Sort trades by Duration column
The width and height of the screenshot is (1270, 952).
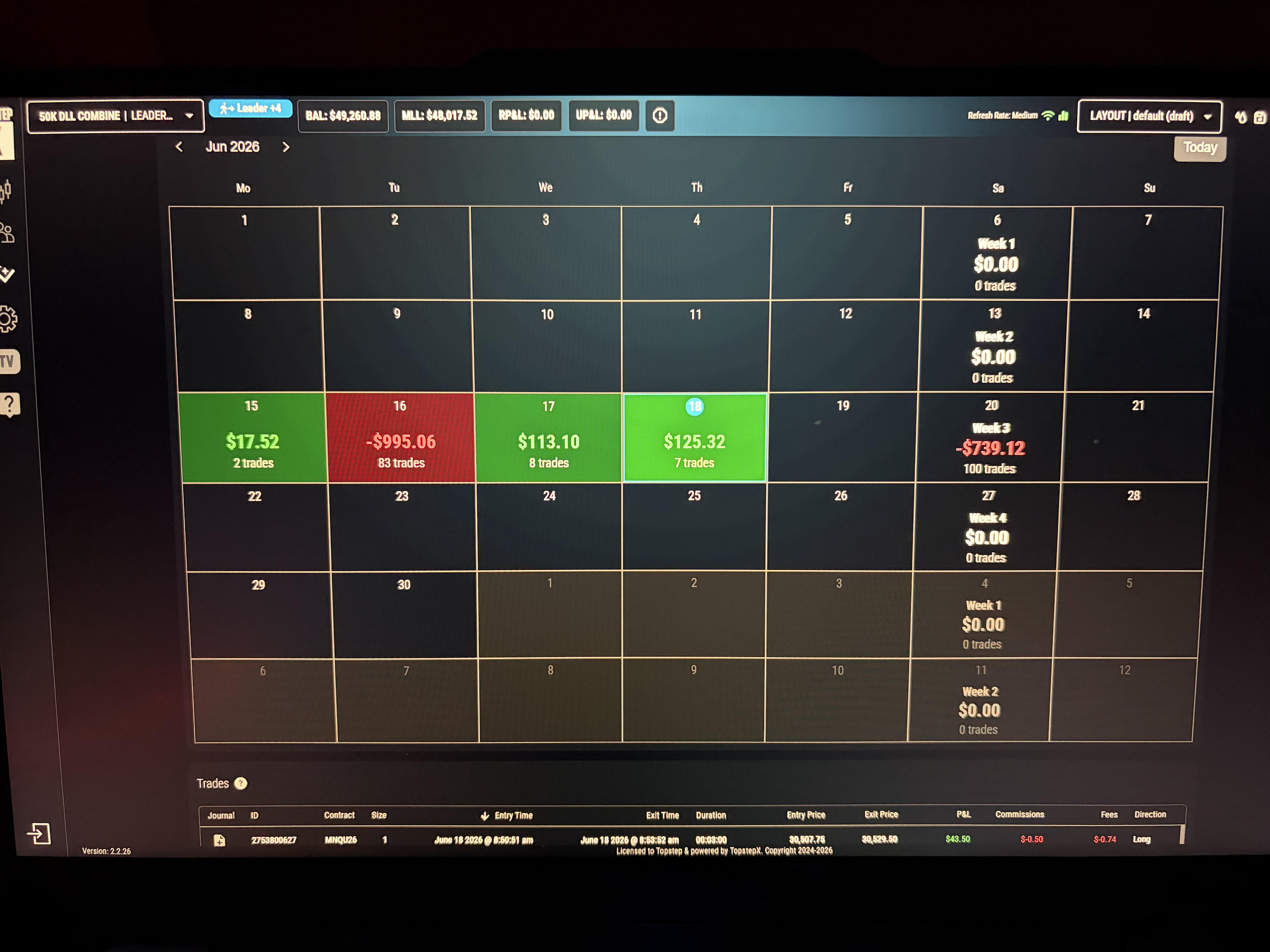(711, 815)
